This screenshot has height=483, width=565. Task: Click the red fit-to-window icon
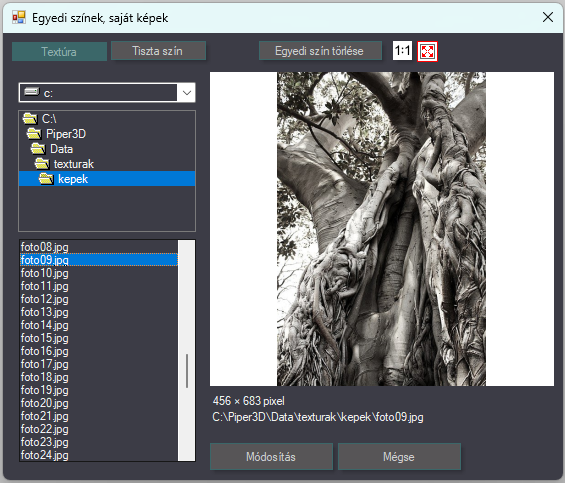(x=427, y=51)
